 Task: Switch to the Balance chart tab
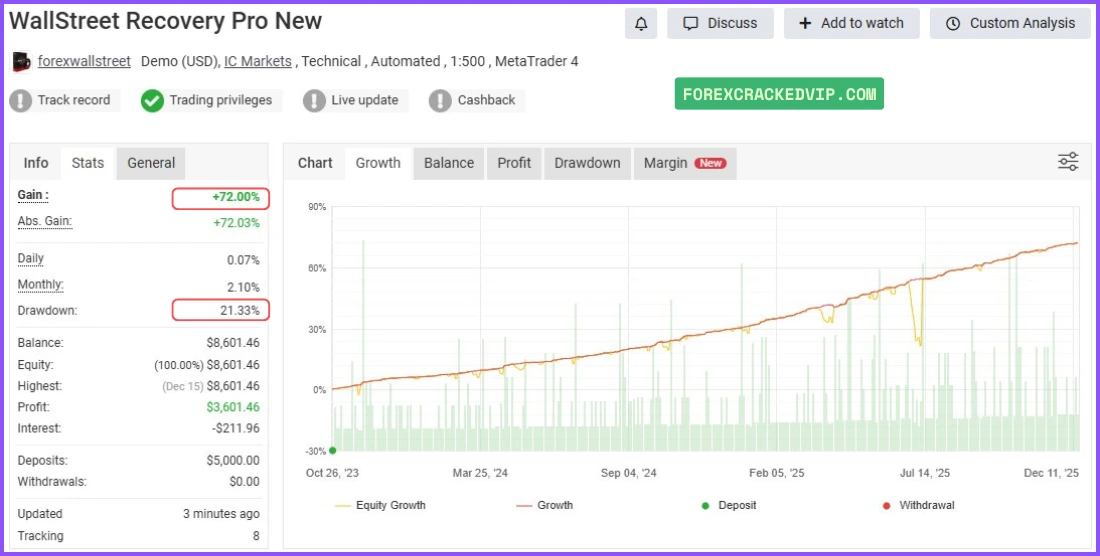tap(449, 163)
